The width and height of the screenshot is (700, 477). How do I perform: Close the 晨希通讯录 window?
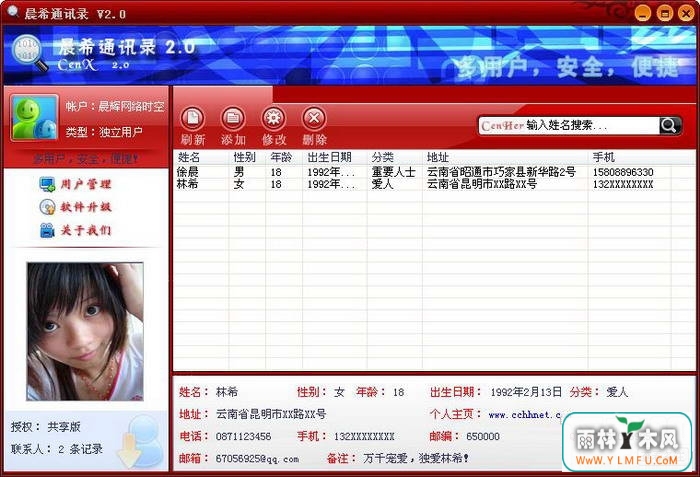click(x=686, y=13)
